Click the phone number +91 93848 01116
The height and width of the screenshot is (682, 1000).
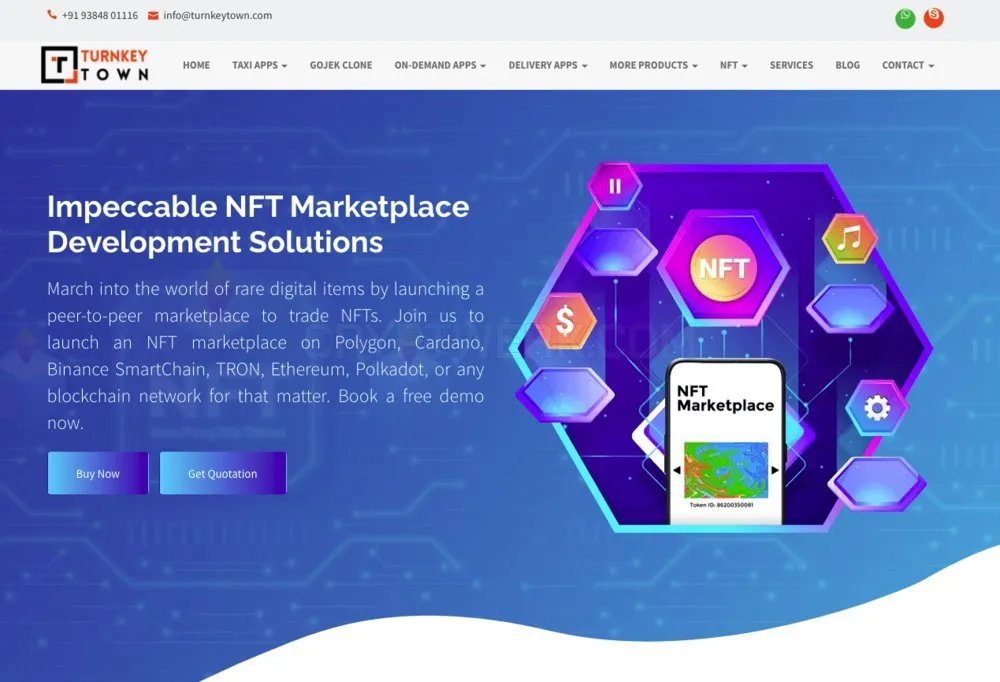pos(100,15)
